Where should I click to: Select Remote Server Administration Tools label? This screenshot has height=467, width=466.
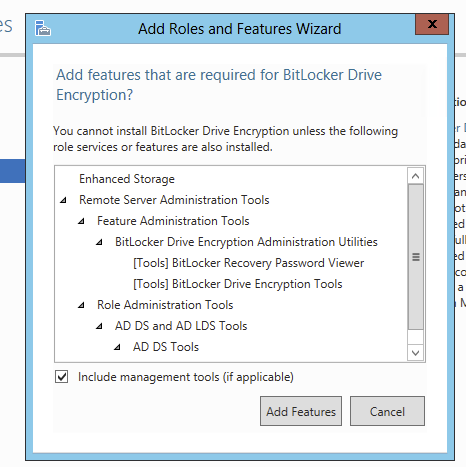(x=174, y=200)
